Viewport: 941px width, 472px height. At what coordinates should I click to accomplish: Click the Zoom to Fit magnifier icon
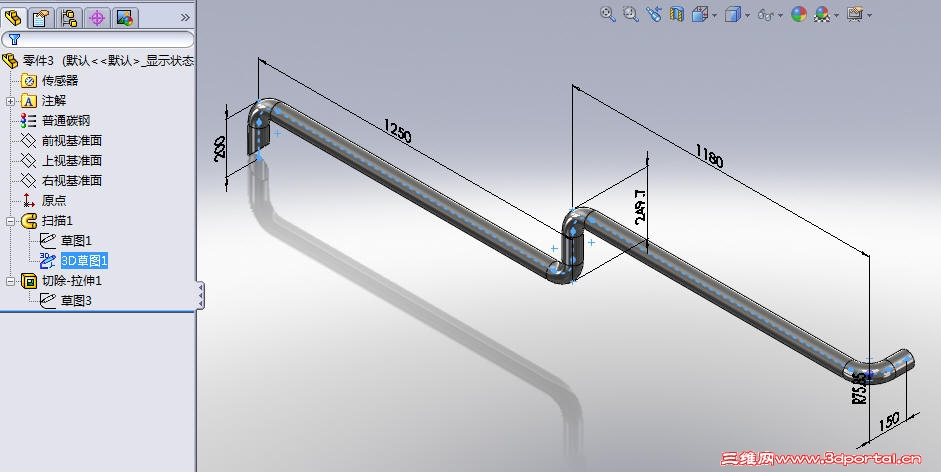point(608,14)
